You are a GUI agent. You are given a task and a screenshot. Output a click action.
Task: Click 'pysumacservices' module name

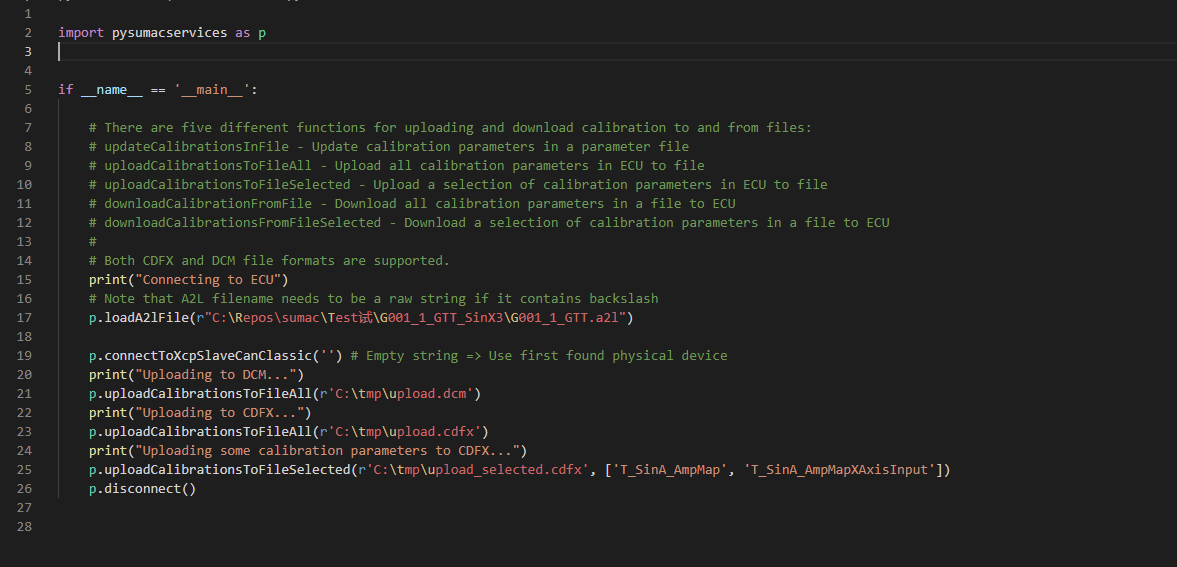click(170, 32)
